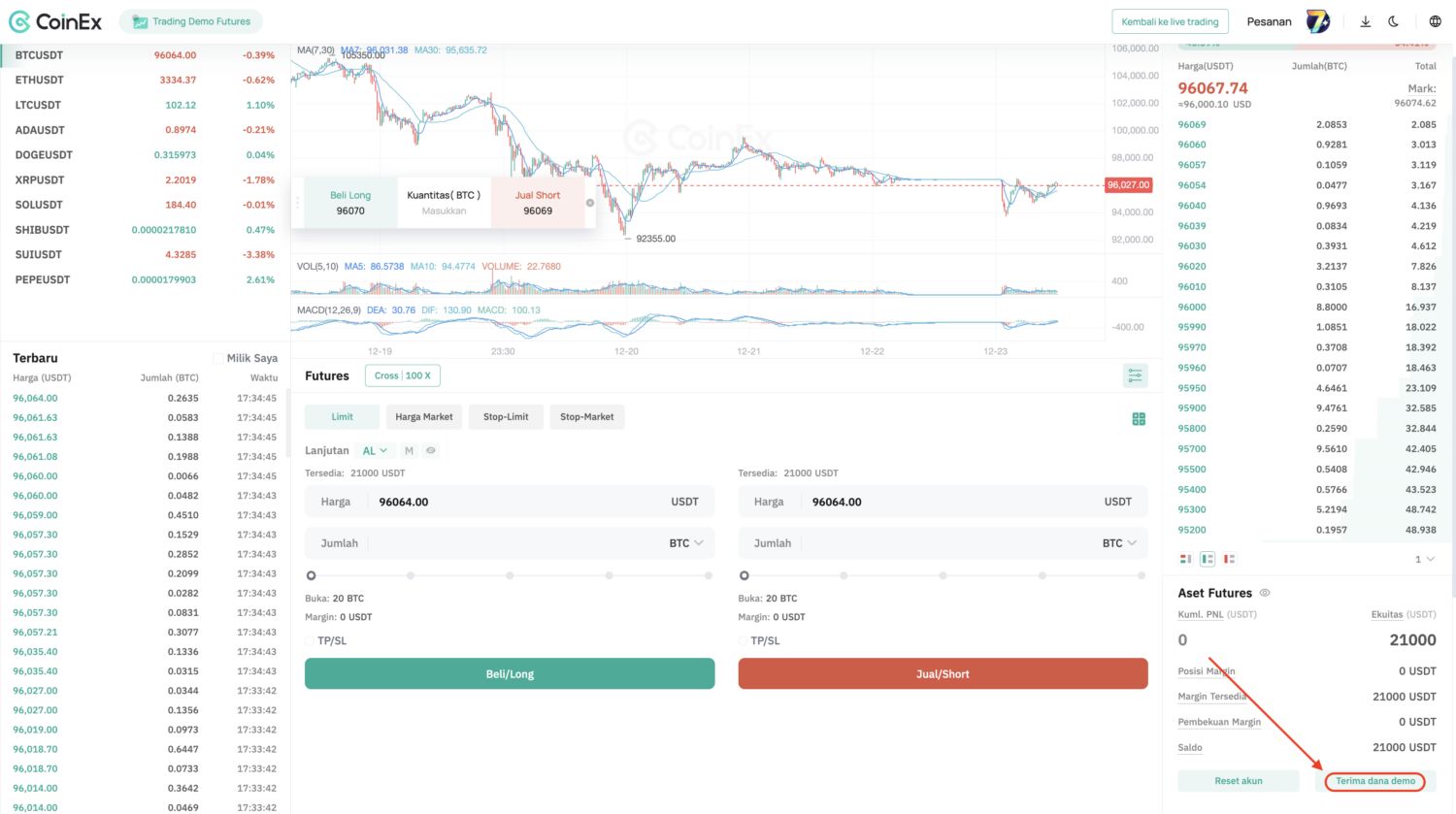1456x814 pixels.
Task: Enable Milik Saya checkbox
Action: coord(217,358)
